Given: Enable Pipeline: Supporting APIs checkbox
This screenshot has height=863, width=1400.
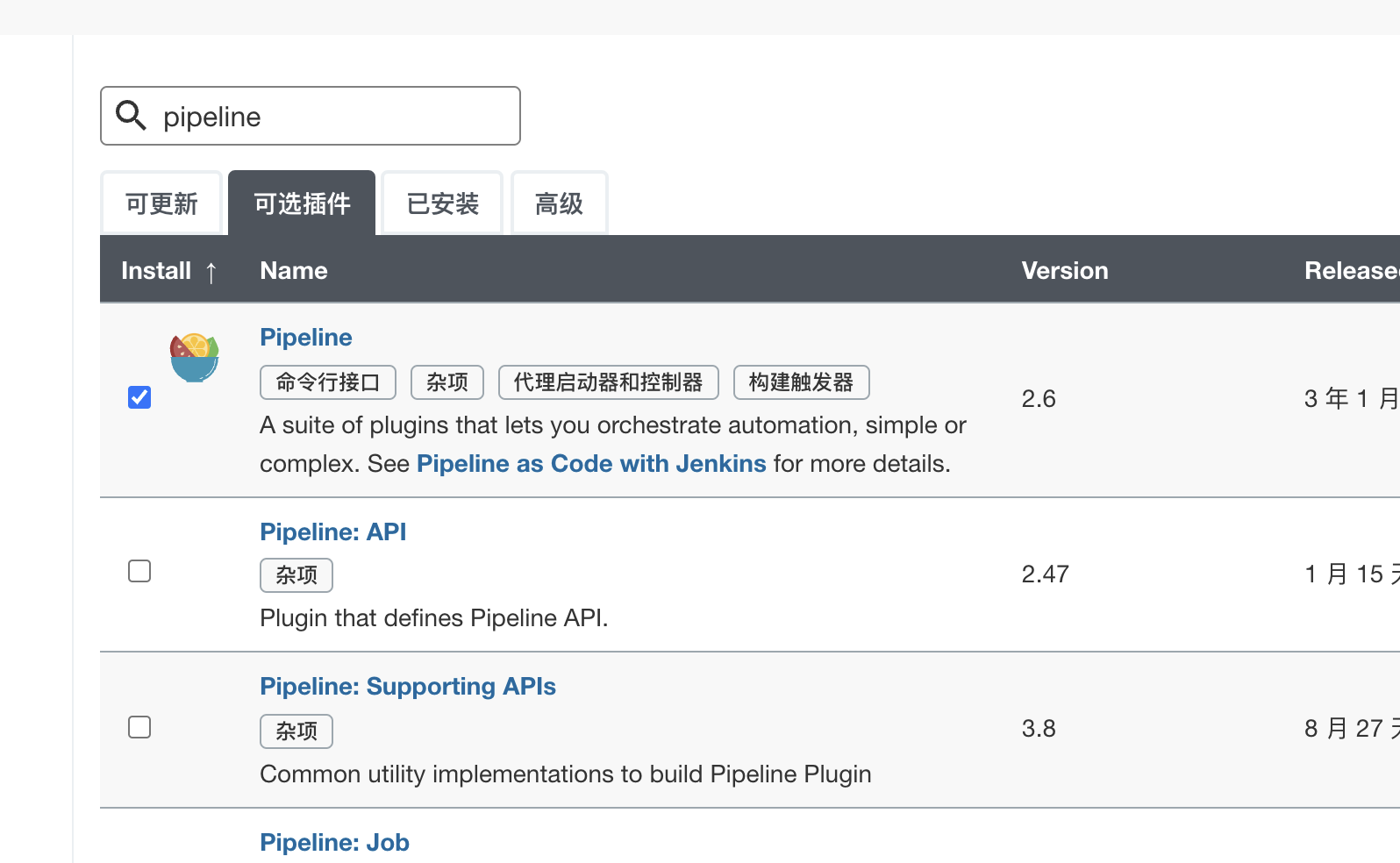Looking at the screenshot, I should tap(139, 727).
